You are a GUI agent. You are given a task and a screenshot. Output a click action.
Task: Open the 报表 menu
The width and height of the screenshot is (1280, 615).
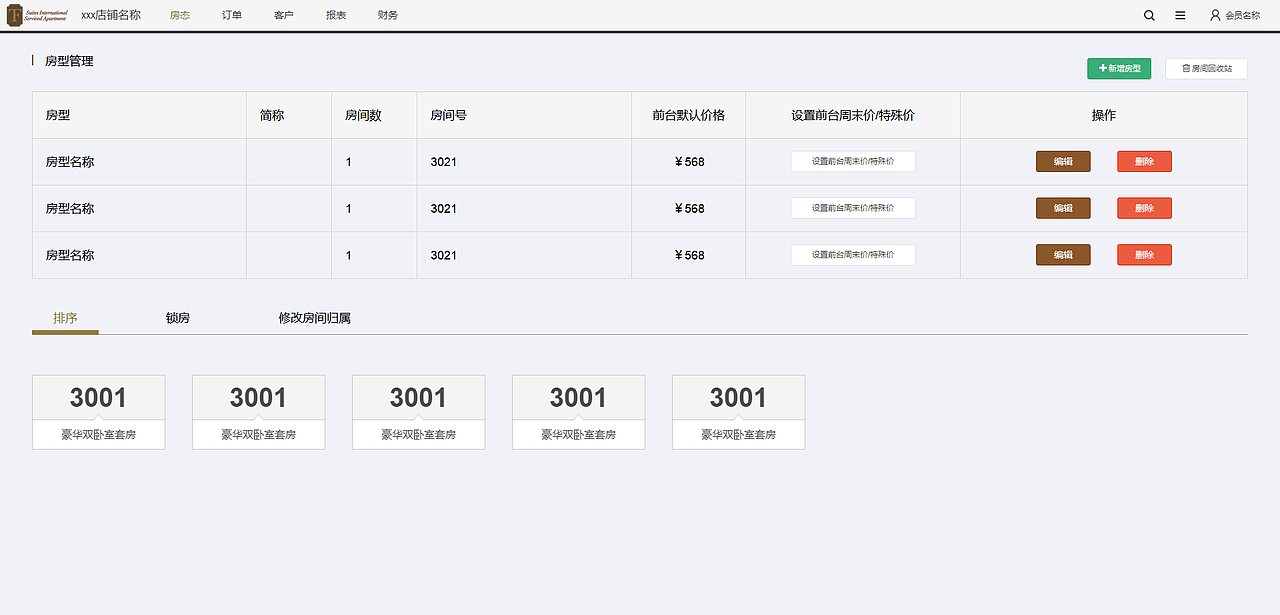335,15
